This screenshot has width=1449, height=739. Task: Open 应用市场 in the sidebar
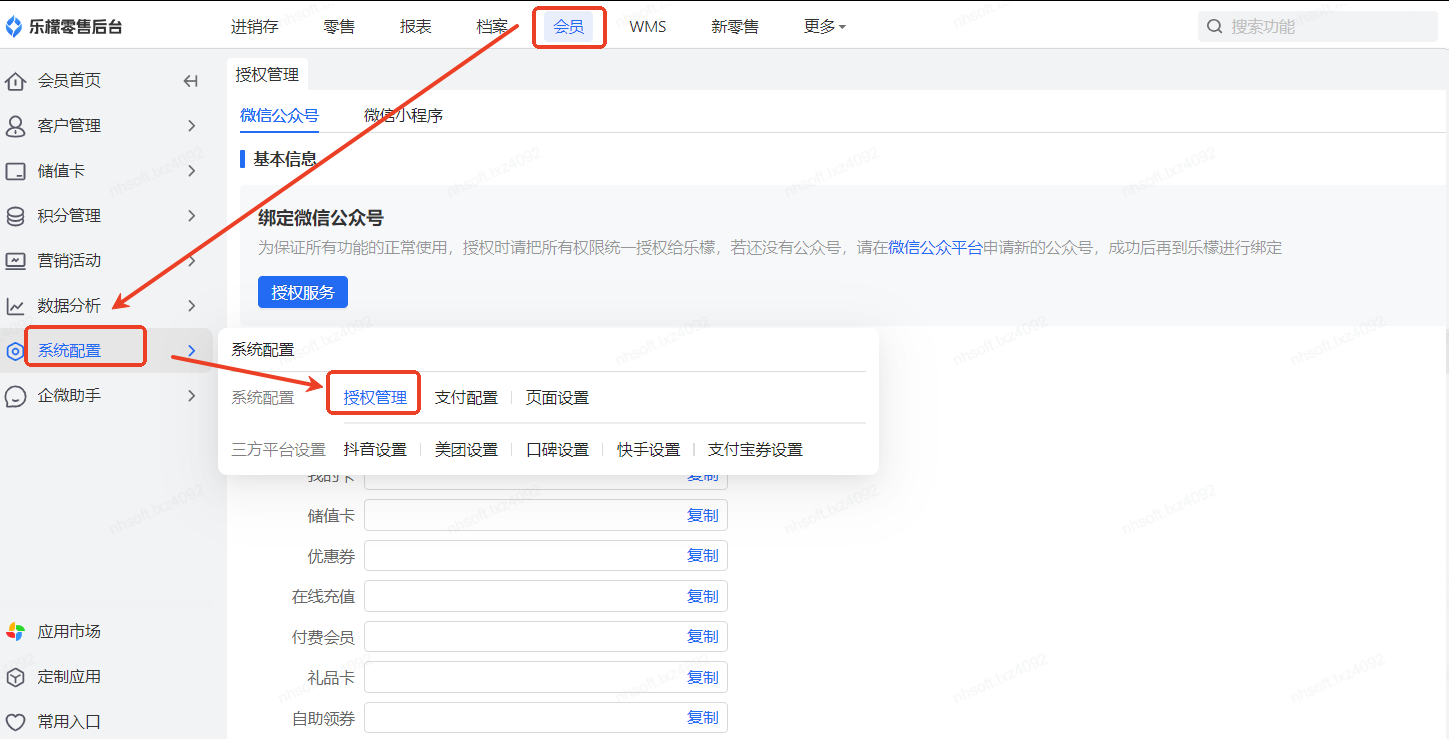click(69, 632)
